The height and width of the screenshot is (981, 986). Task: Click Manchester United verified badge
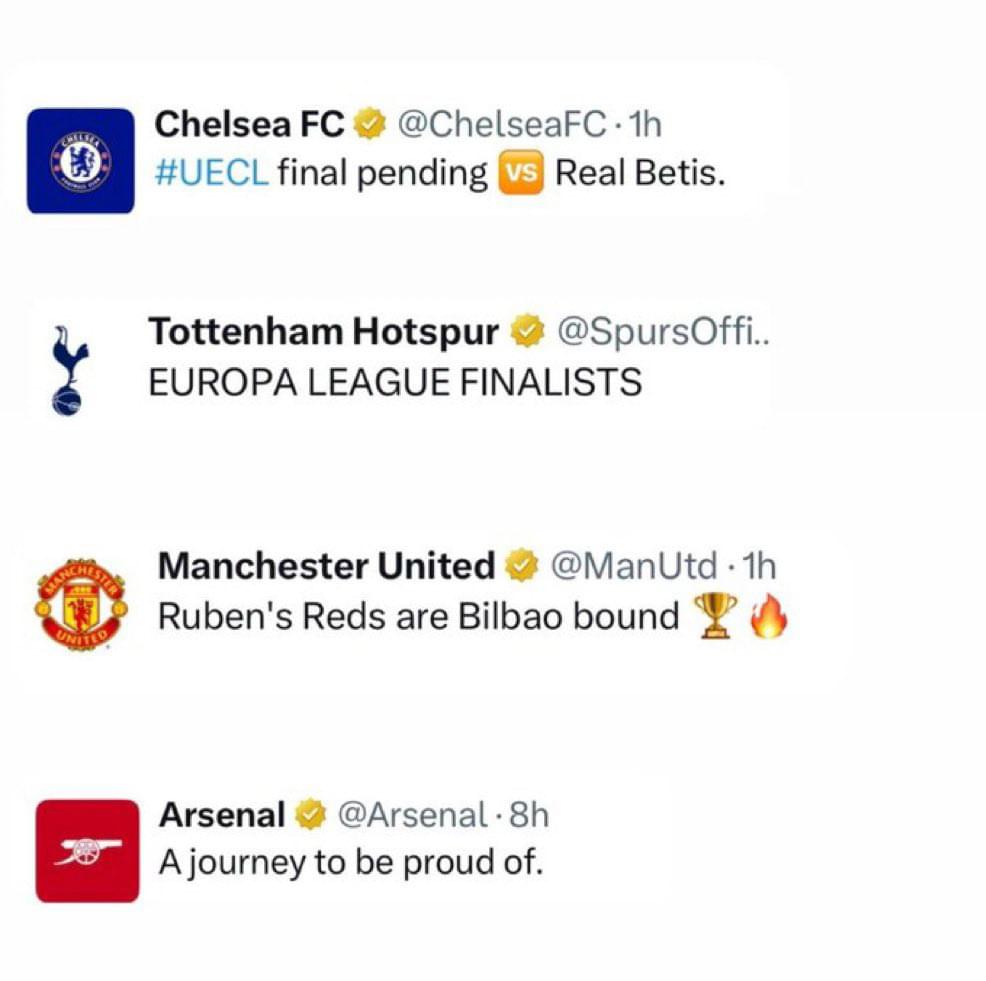523,565
